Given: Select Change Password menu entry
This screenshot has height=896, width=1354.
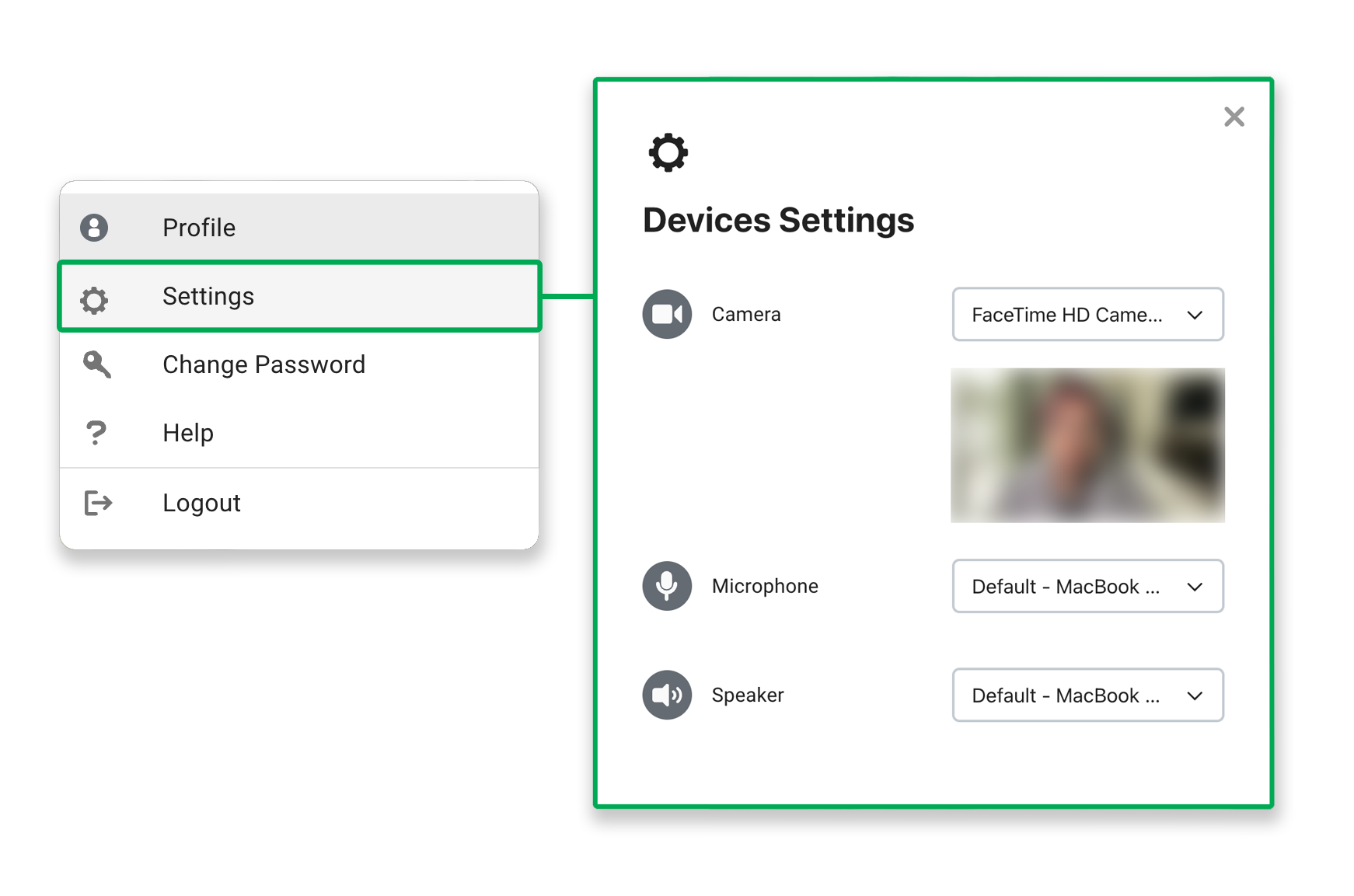Looking at the screenshot, I should pyautogui.click(x=263, y=364).
